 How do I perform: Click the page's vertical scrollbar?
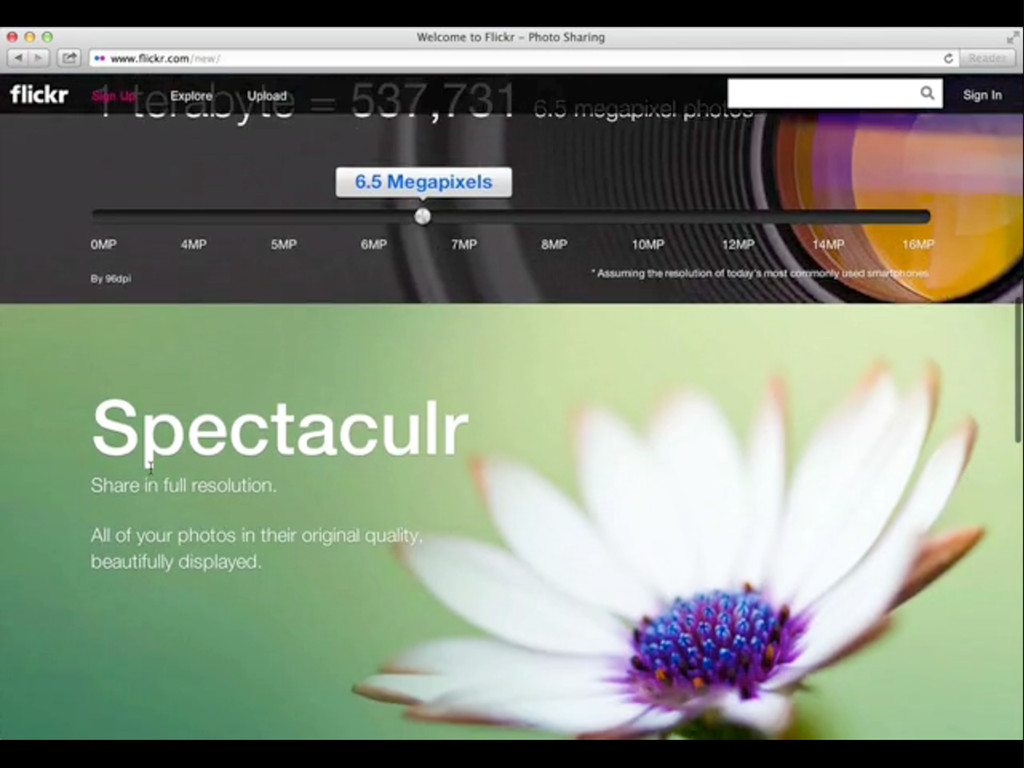(1019, 370)
